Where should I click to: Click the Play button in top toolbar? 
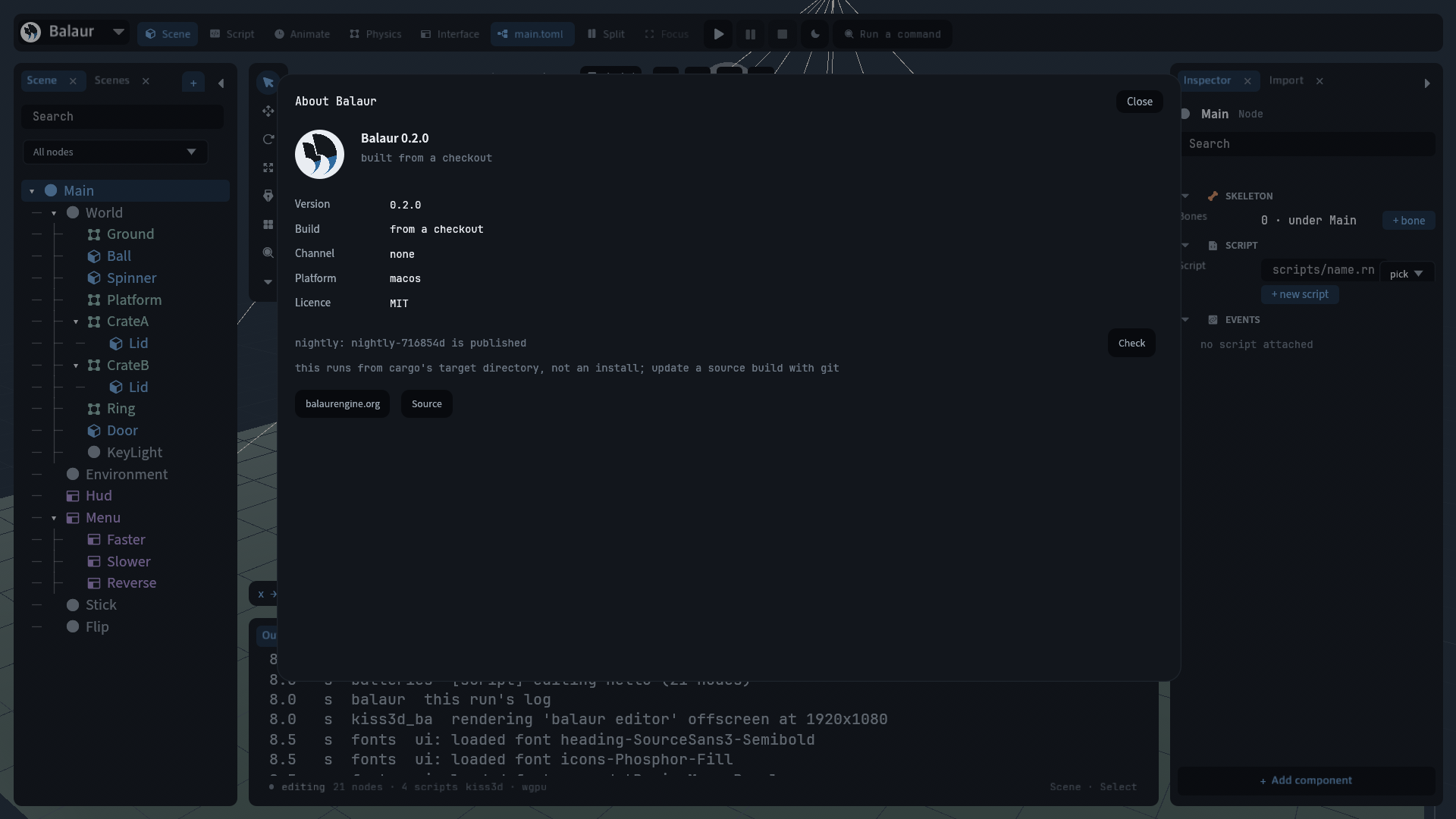point(718,34)
